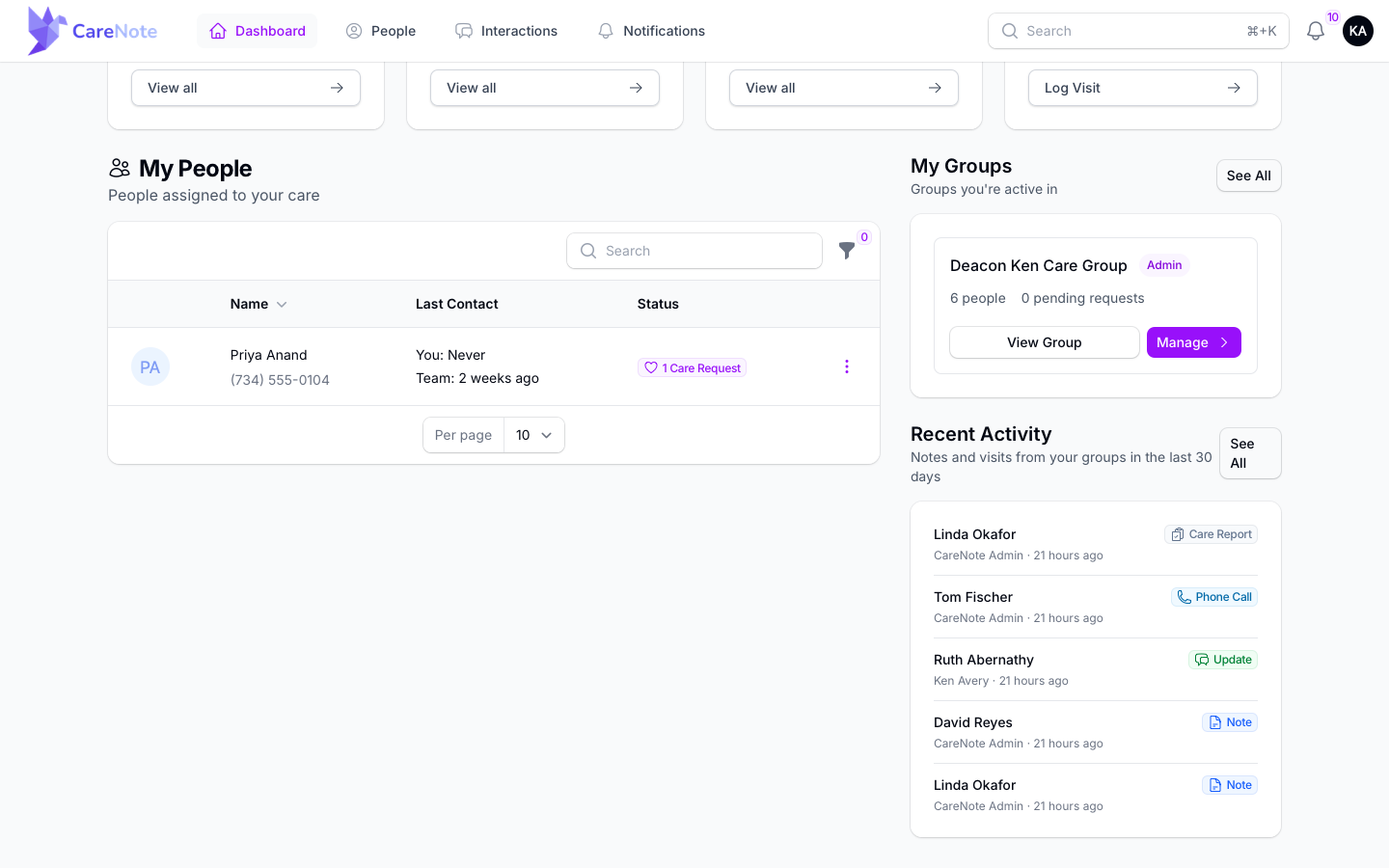Click the My People search box
Viewport: 1389px width, 868px height.
click(694, 251)
